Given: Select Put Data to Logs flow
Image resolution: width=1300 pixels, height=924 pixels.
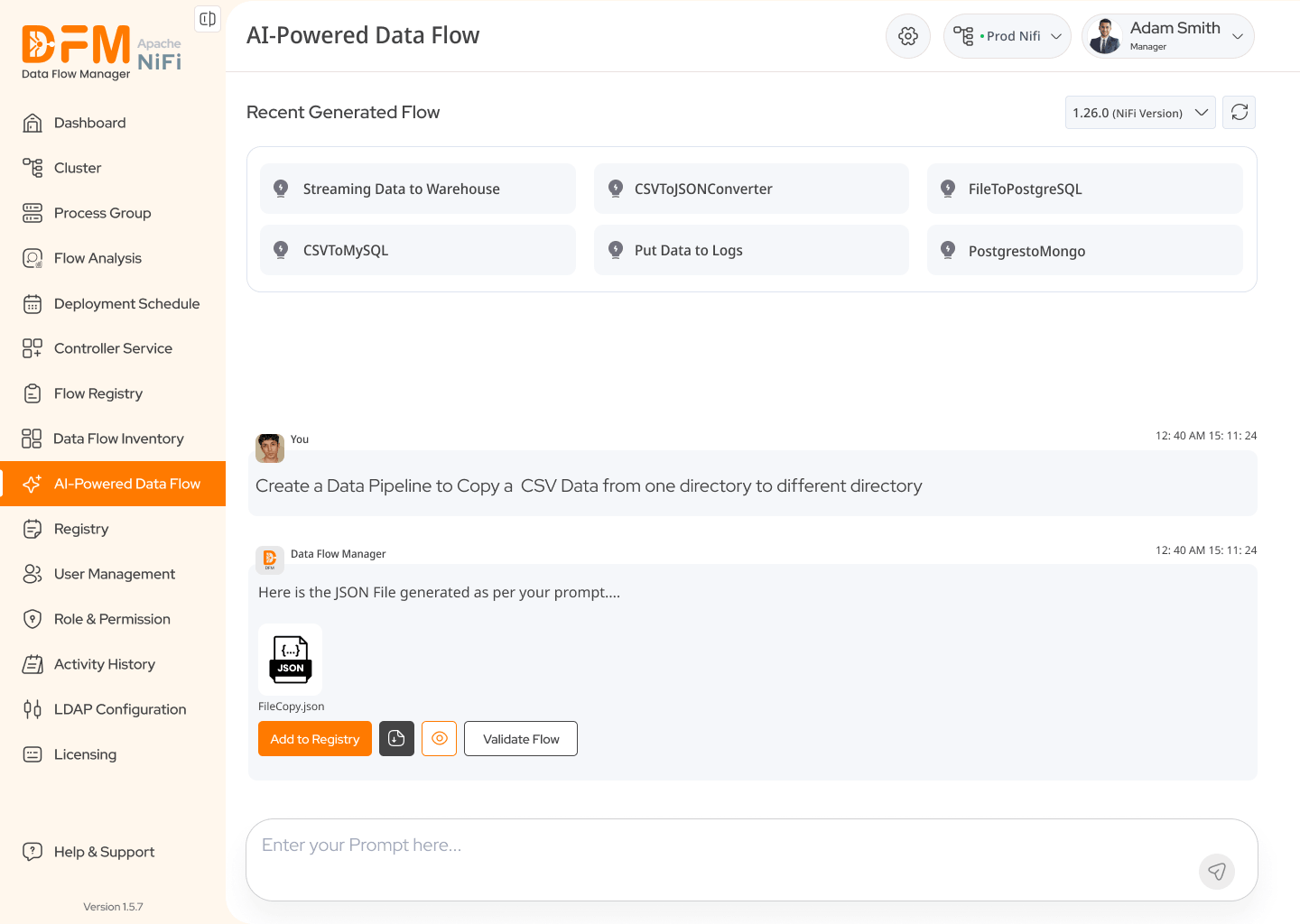Looking at the screenshot, I should tap(751, 250).
